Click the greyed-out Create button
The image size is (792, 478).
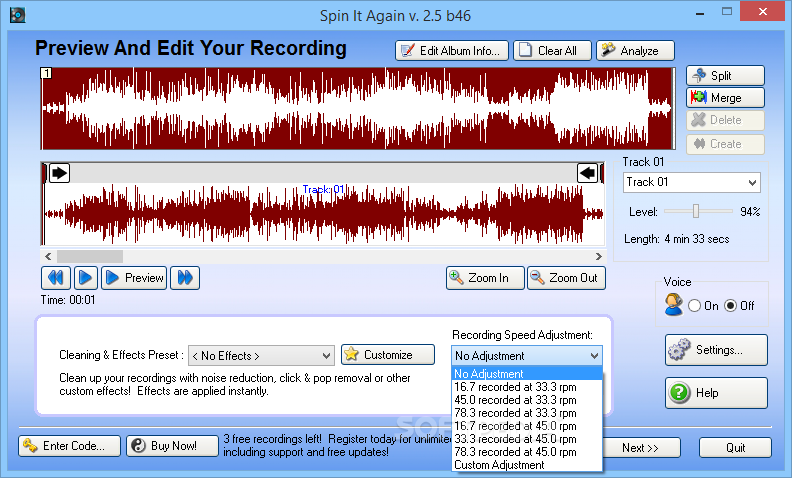pyautogui.click(x=725, y=144)
